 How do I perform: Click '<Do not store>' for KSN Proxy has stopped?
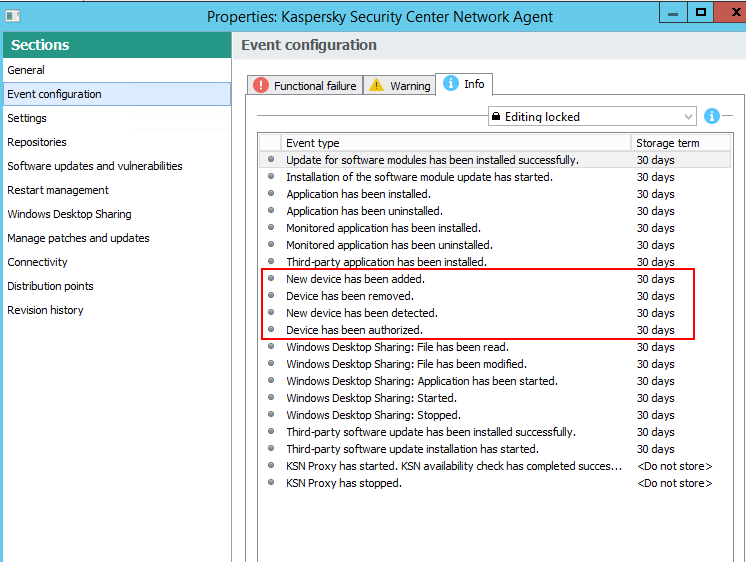pos(675,483)
